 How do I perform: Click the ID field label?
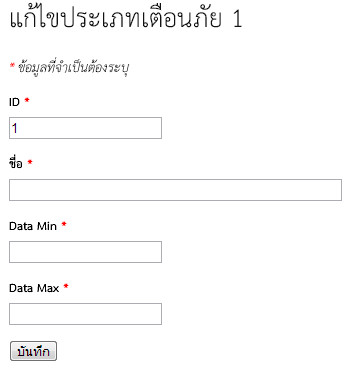pos(14,102)
